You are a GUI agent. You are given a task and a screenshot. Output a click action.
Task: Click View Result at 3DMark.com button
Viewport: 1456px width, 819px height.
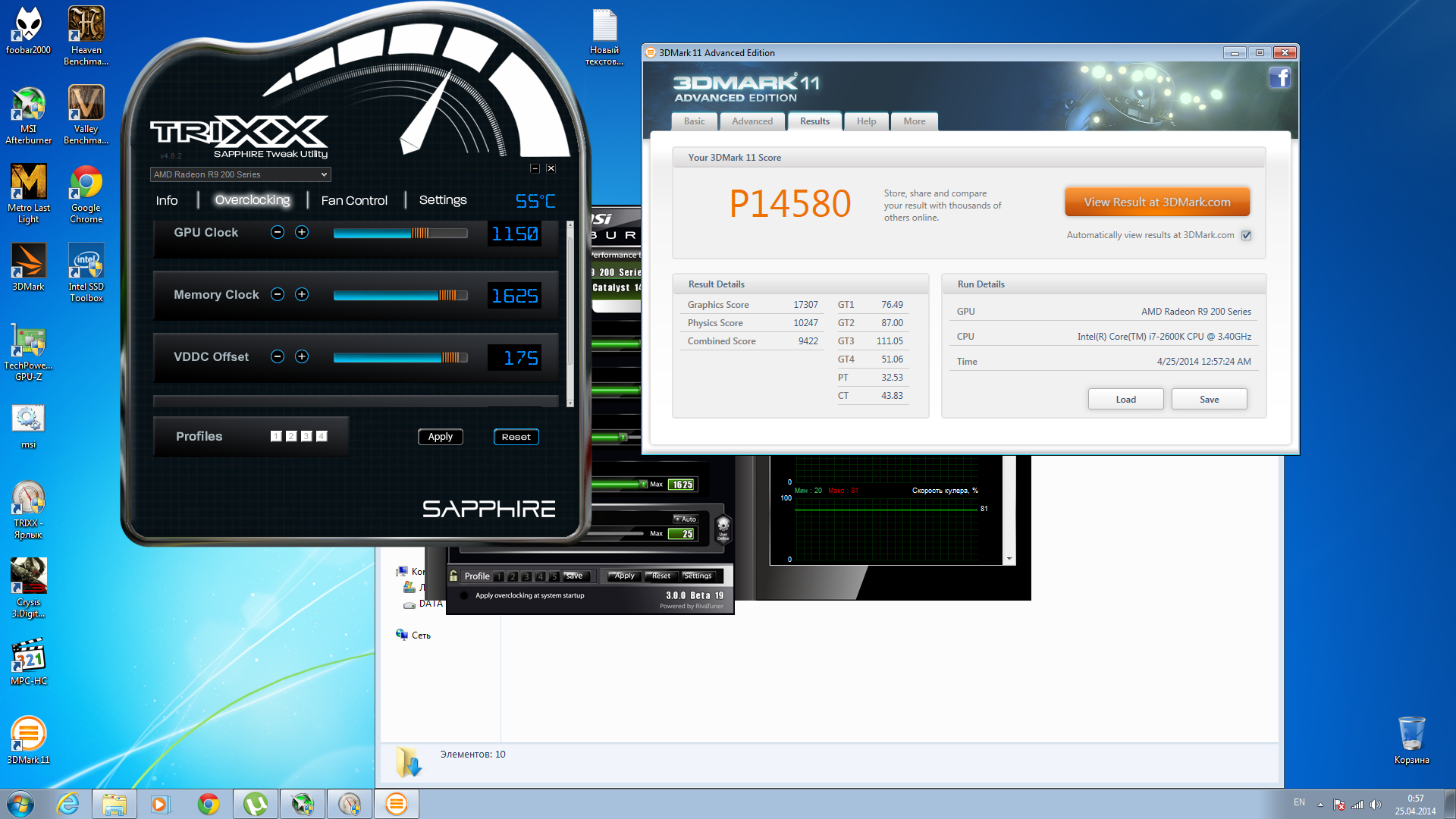tap(1156, 202)
